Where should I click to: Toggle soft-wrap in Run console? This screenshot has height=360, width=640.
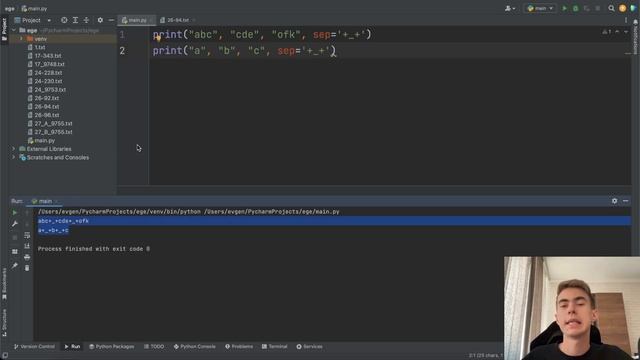(27, 235)
